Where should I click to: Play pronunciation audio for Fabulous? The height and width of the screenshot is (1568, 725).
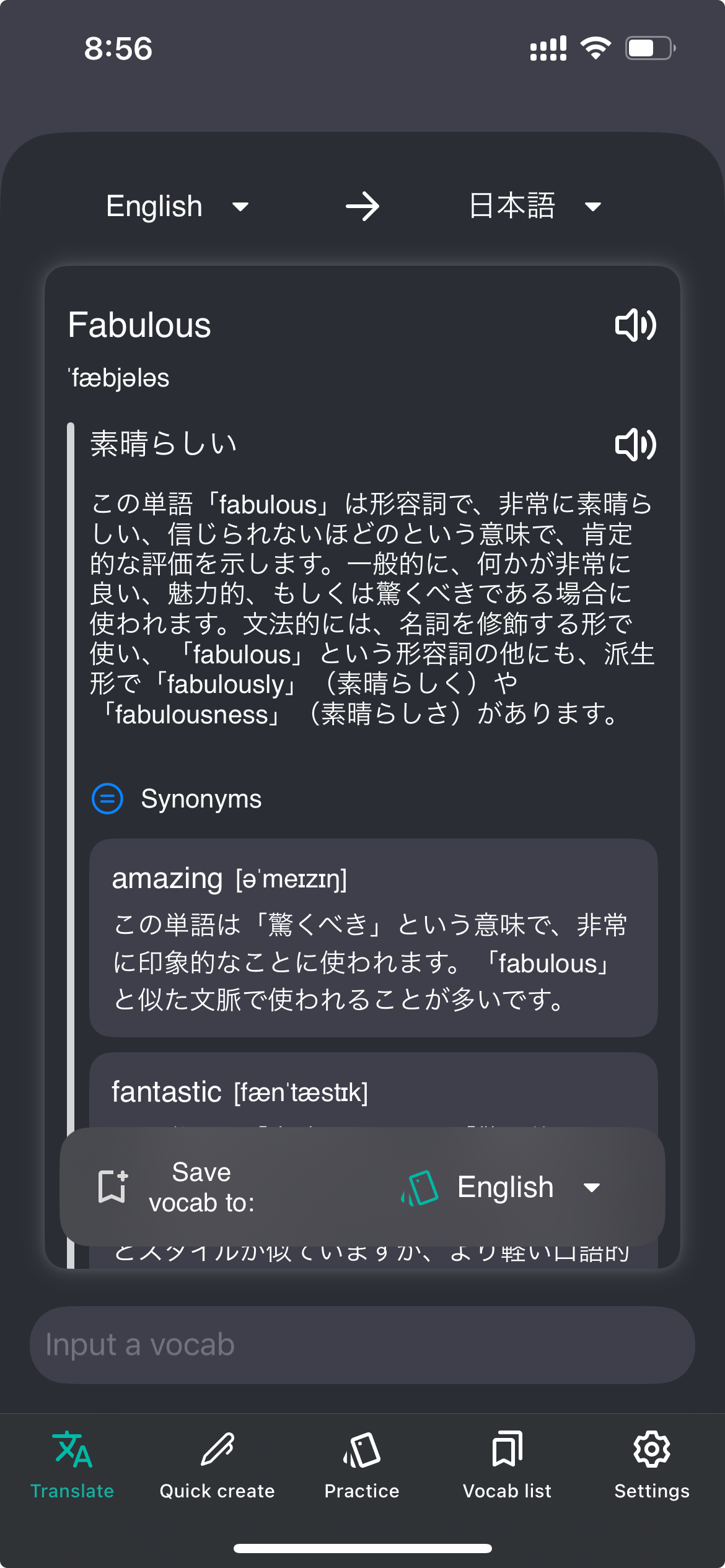pos(635,325)
